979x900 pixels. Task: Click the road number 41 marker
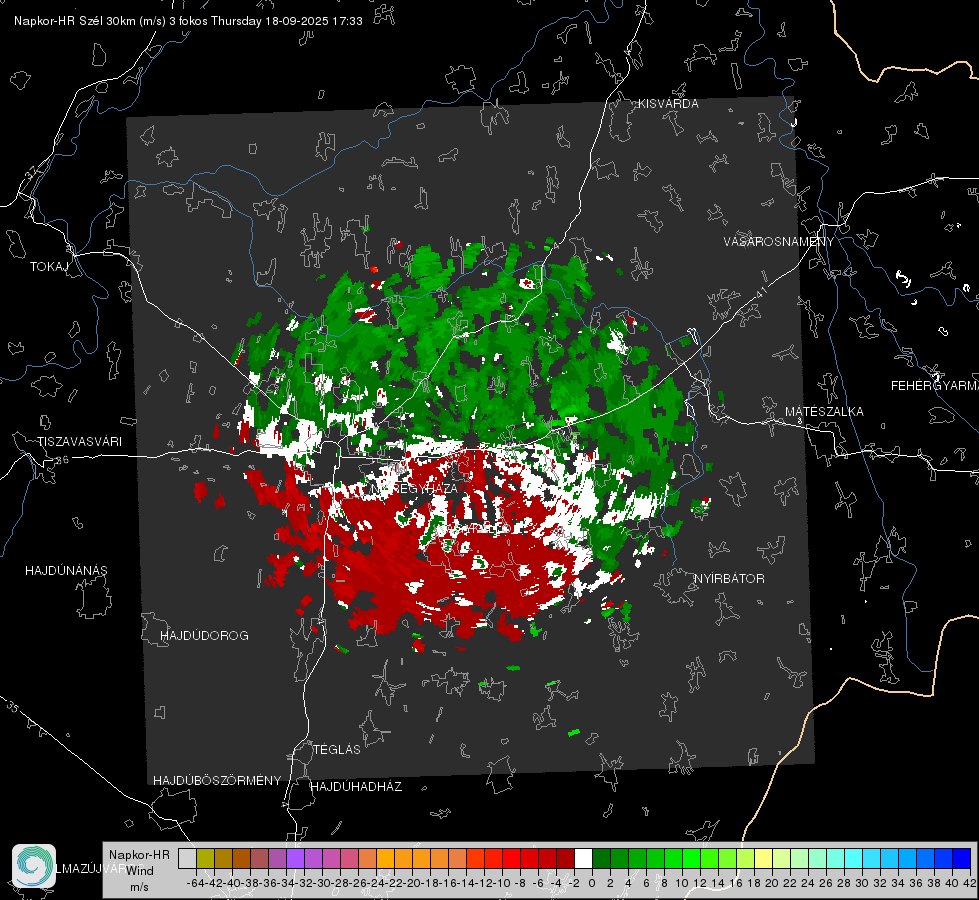(x=761, y=292)
